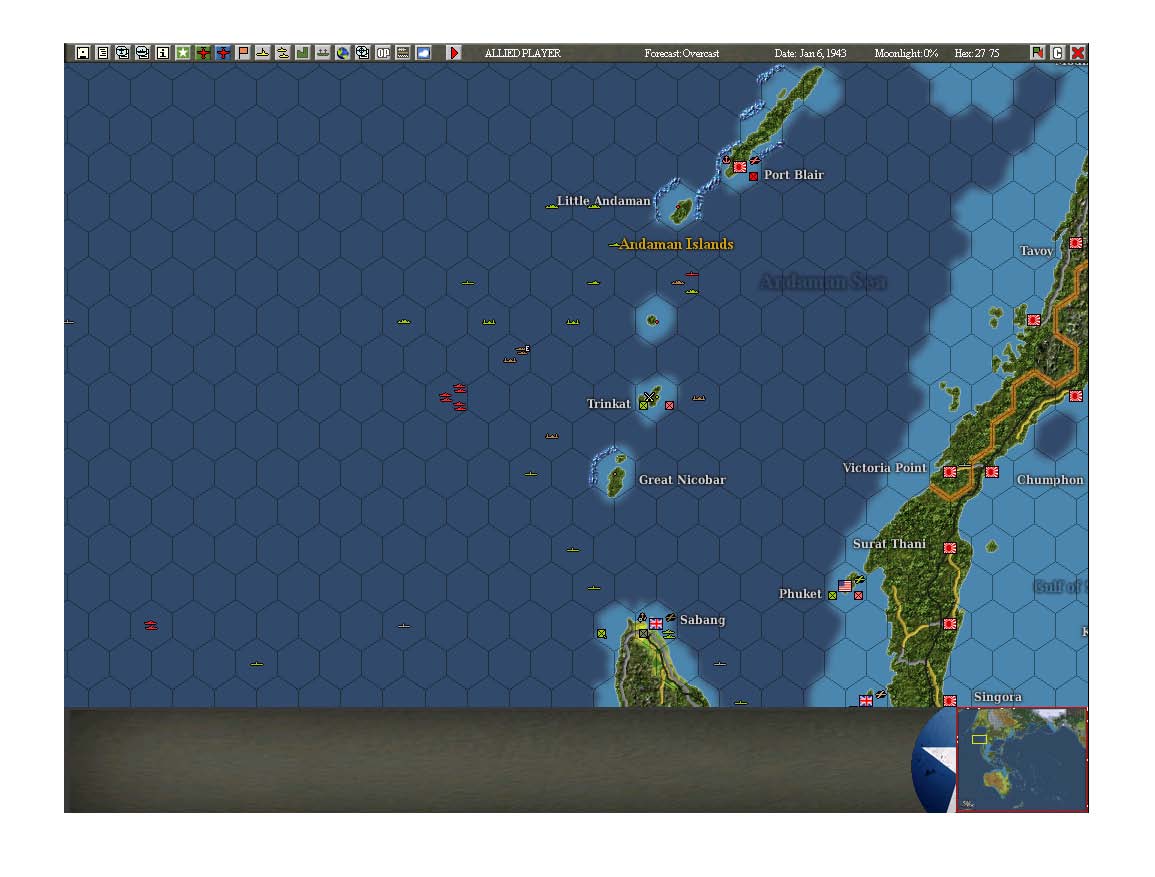Click the double yellow ships toolbar icon
The image size is (1155, 877).
point(282,53)
